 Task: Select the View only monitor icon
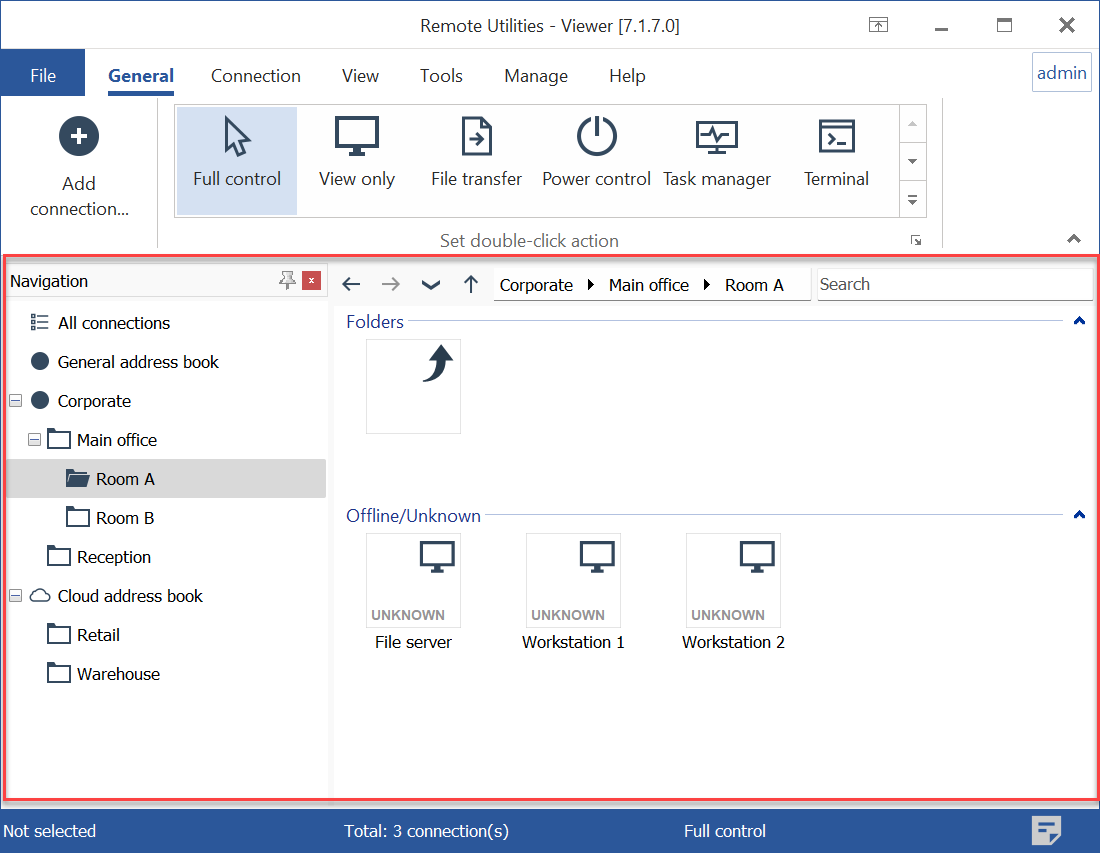[x=357, y=137]
